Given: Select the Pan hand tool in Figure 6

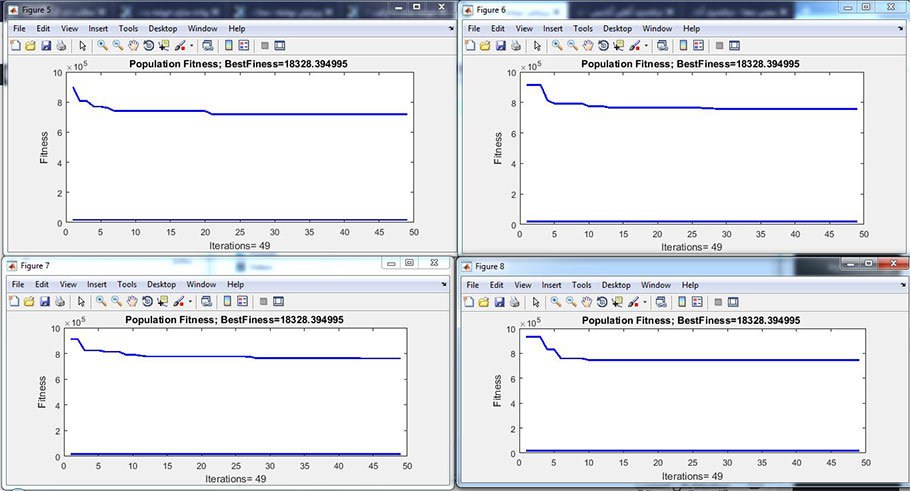Looking at the screenshot, I should pyautogui.click(x=587, y=45).
